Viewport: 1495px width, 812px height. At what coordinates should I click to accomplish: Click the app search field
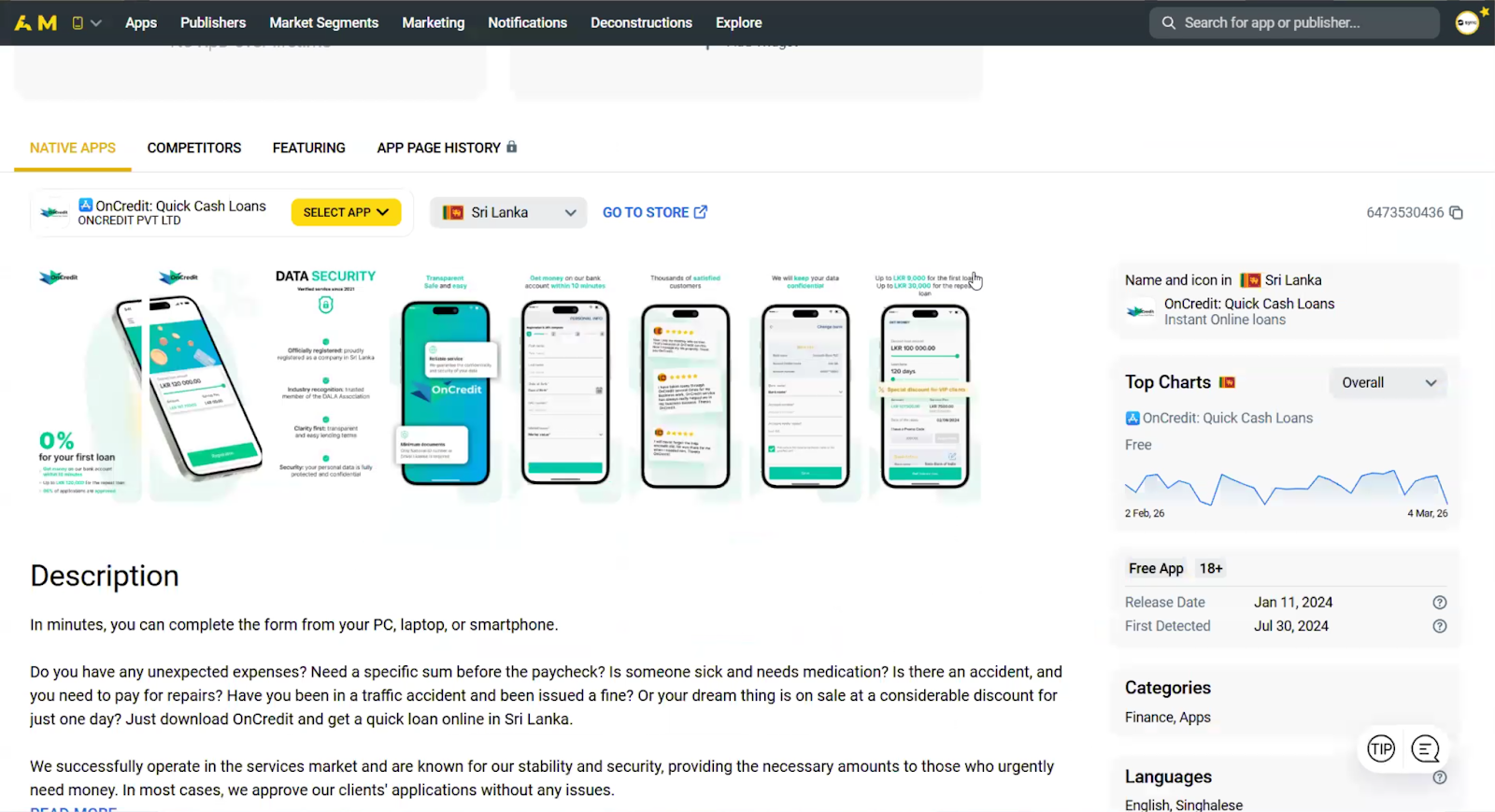1294,22
